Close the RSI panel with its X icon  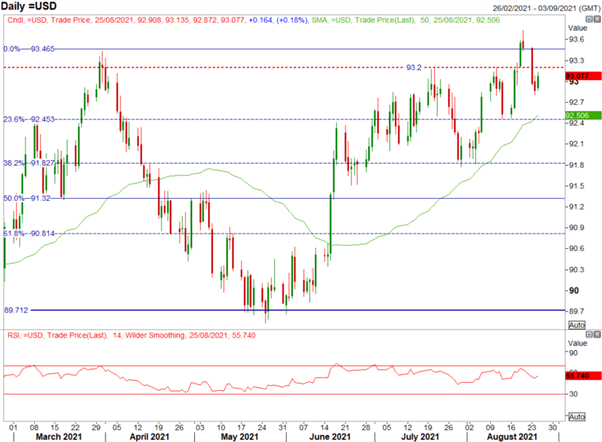(597, 334)
